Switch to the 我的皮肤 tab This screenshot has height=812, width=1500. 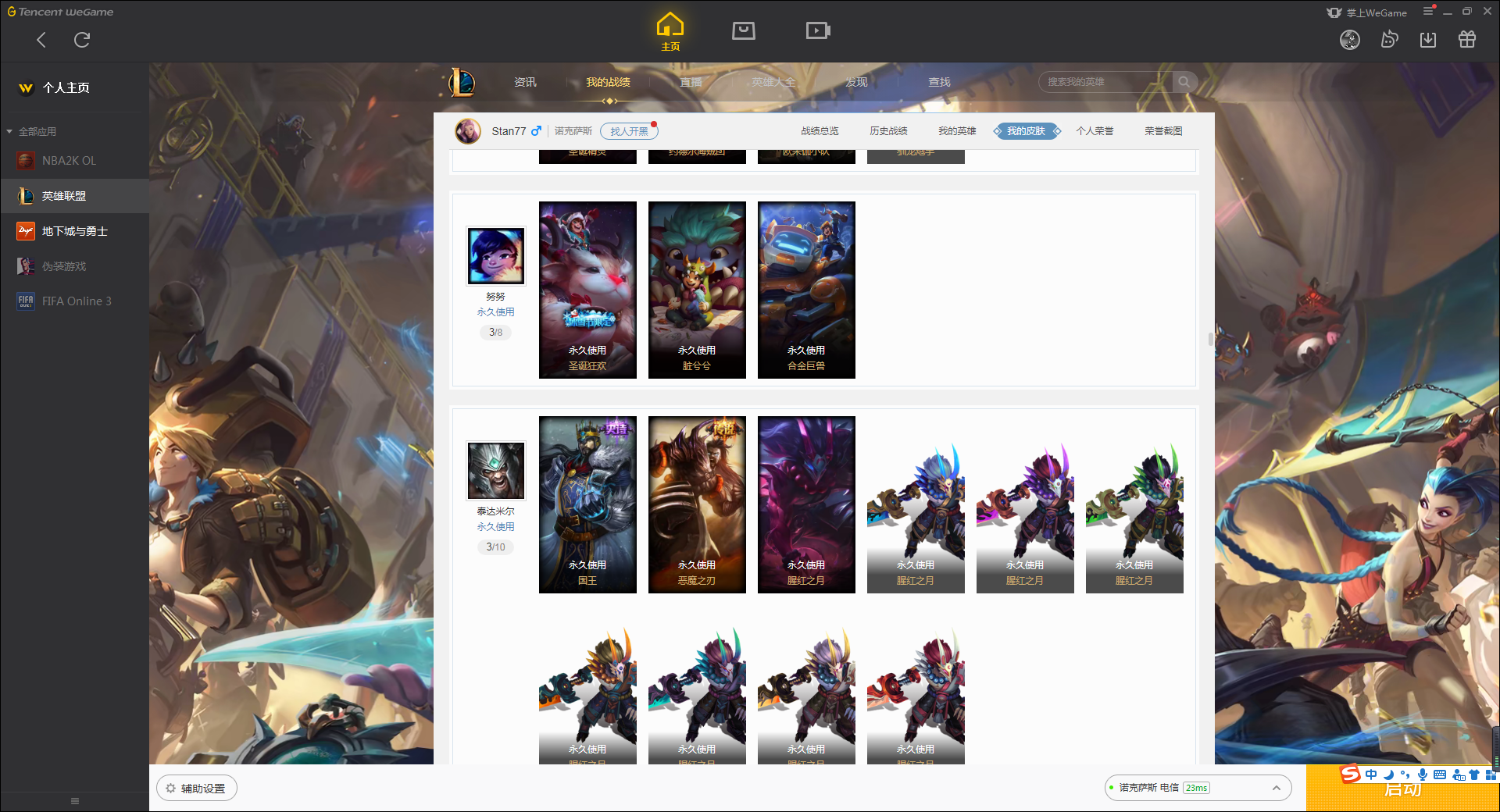pos(1027,131)
